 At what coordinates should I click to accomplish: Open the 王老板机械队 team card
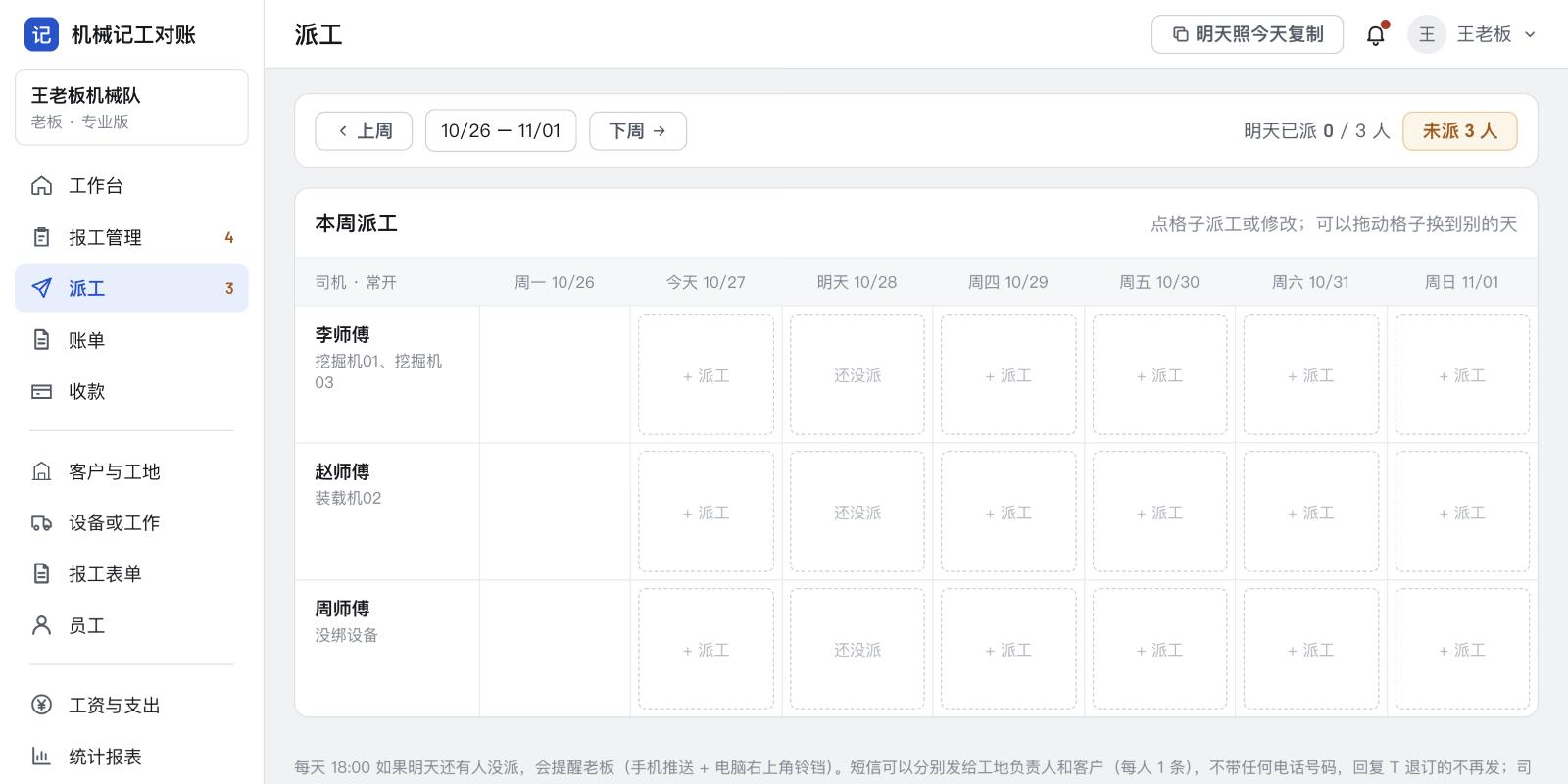tap(131, 108)
